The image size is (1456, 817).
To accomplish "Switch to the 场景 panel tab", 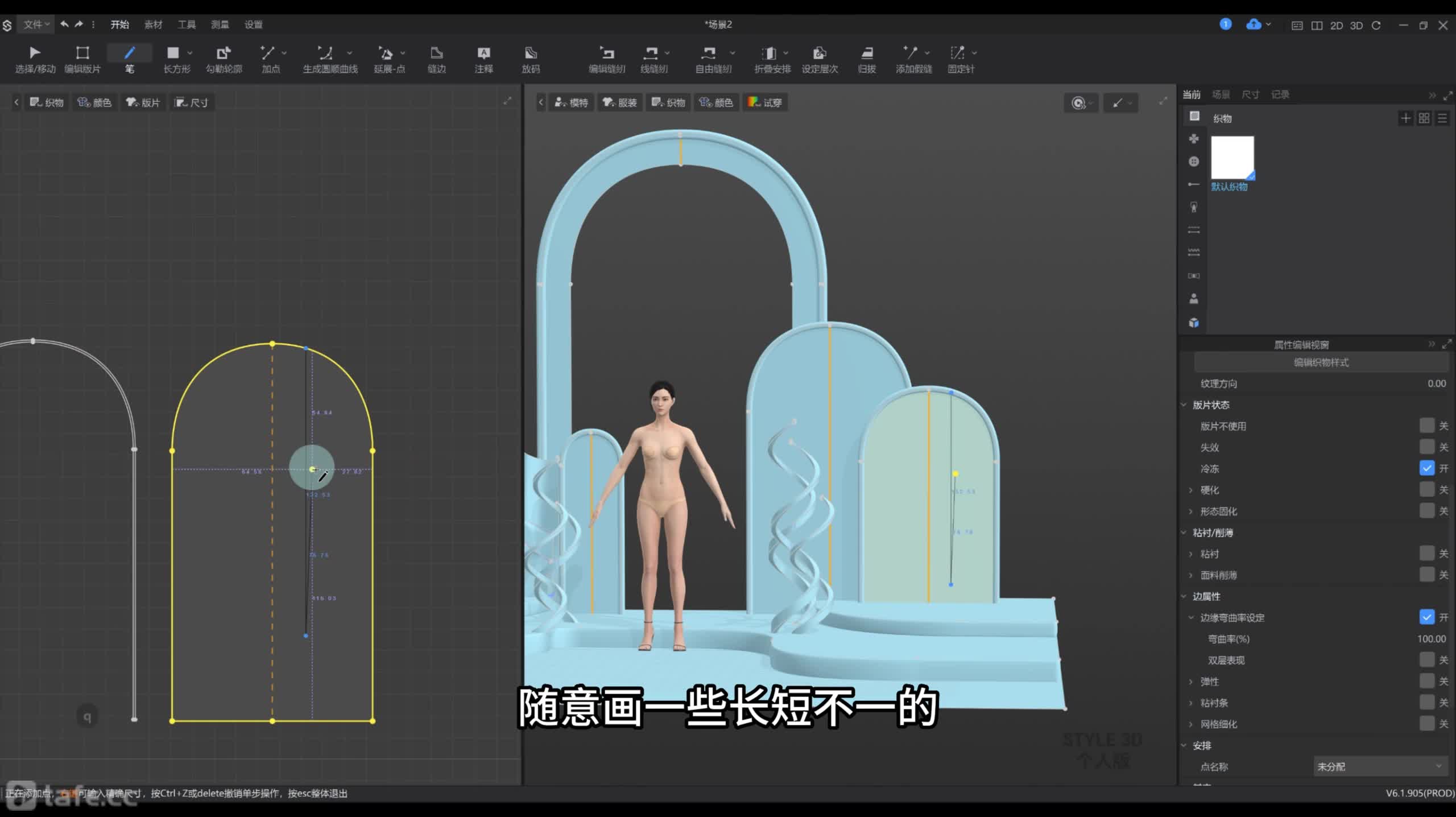I will (x=1221, y=94).
